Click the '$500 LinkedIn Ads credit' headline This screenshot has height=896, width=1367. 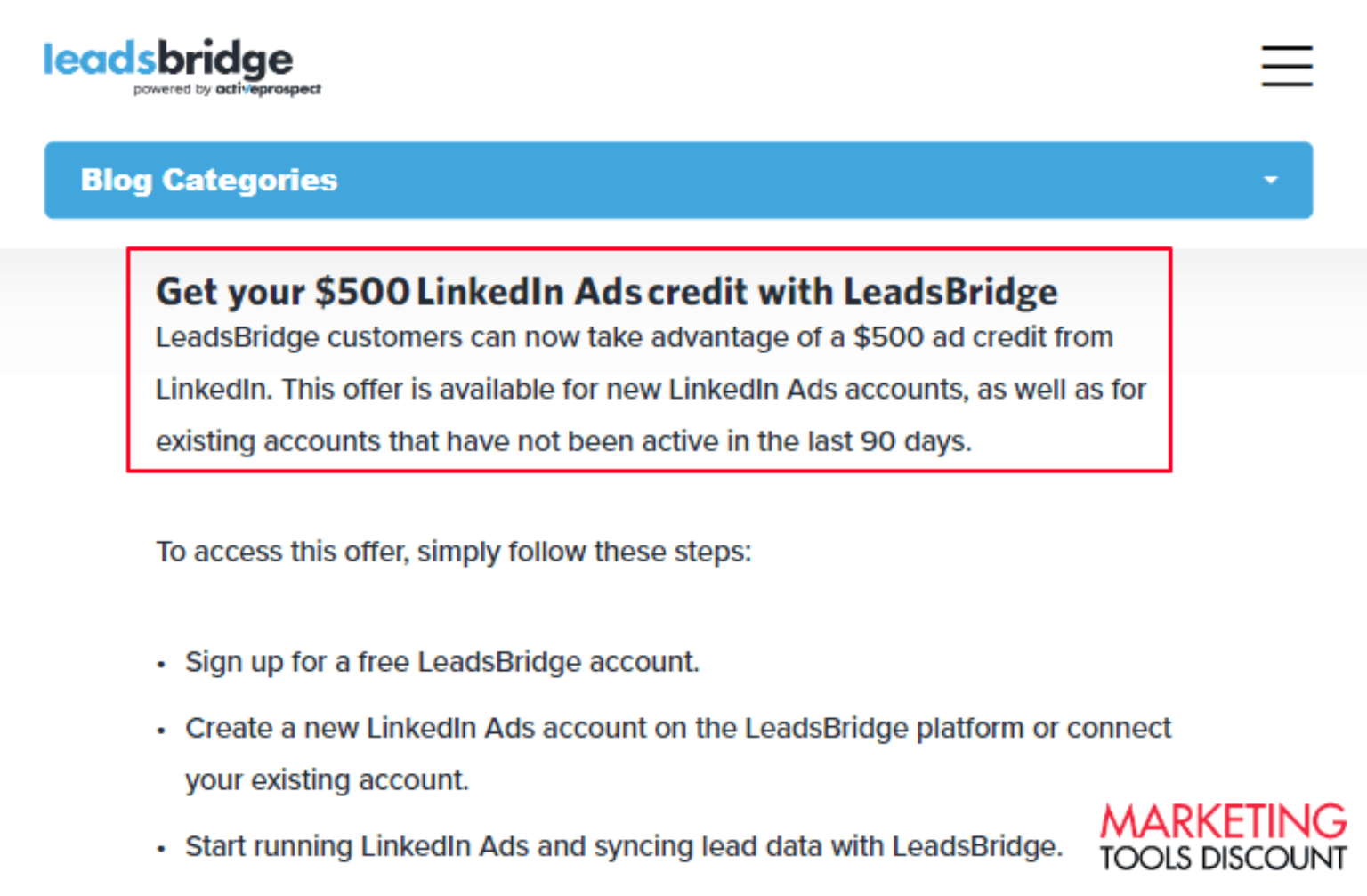(x=607, y=291)
